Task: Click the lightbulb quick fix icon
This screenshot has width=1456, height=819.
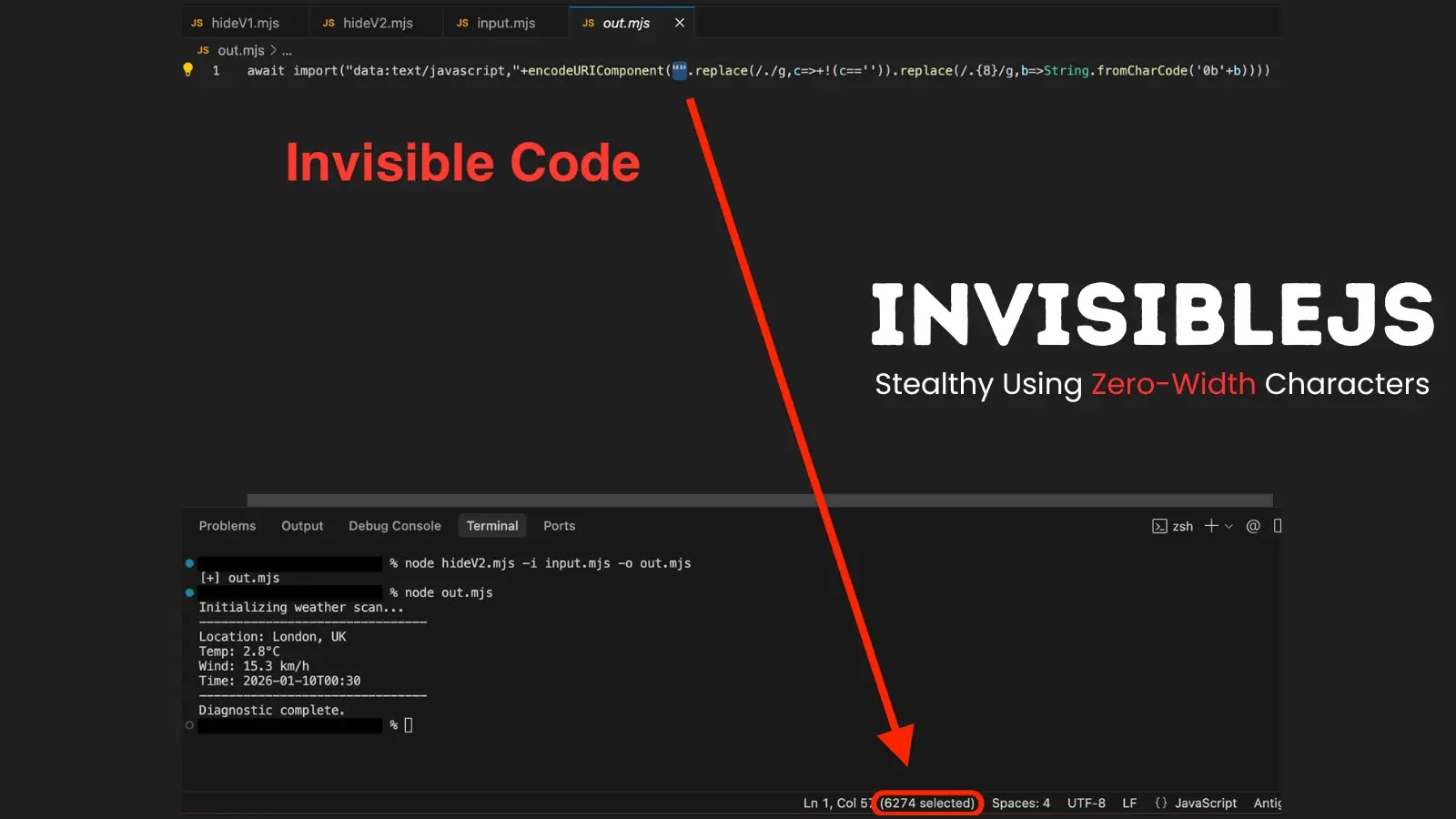Action: pyautogui.click(x=187, y=69)
